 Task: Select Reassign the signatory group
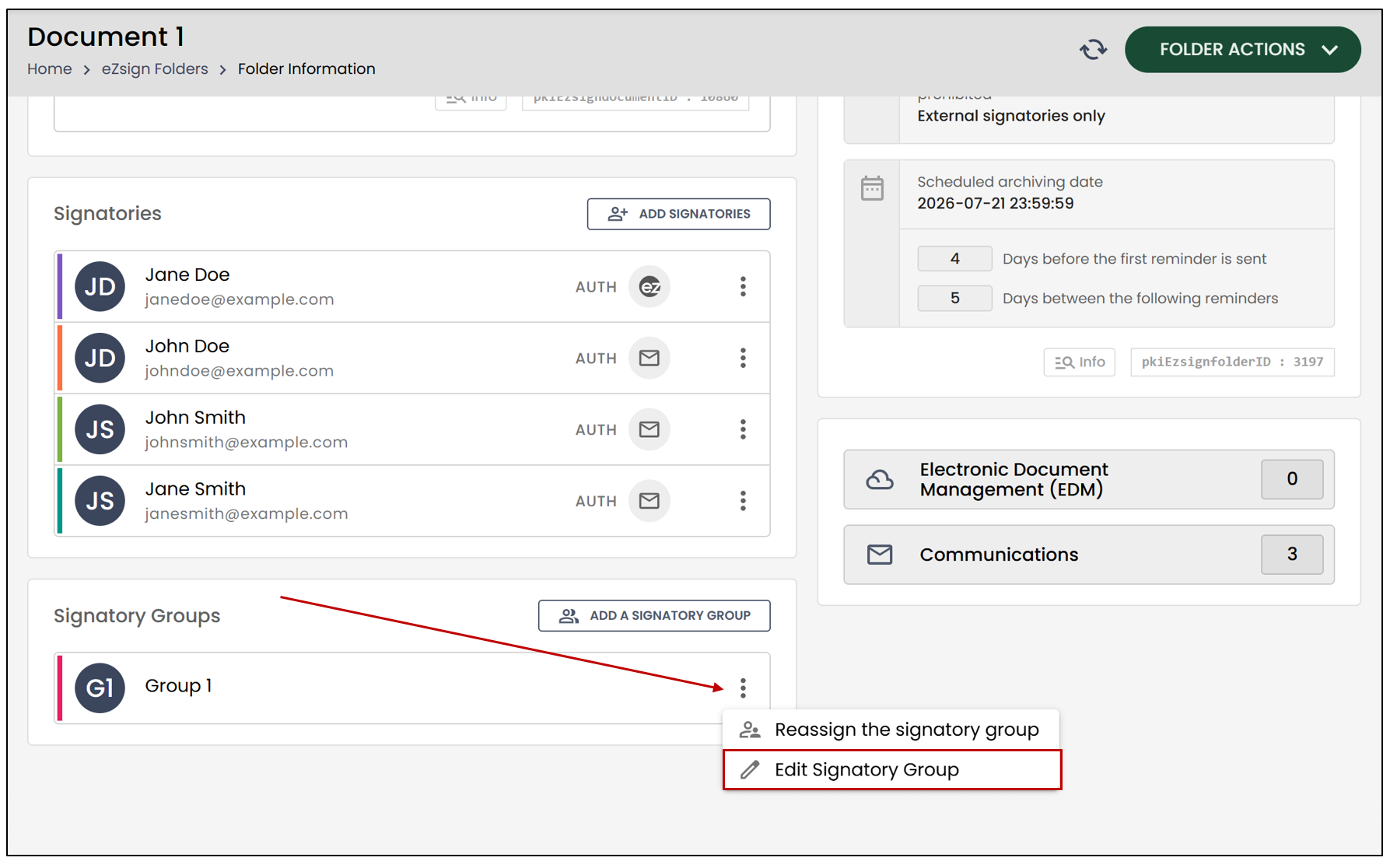click(891, 730)
